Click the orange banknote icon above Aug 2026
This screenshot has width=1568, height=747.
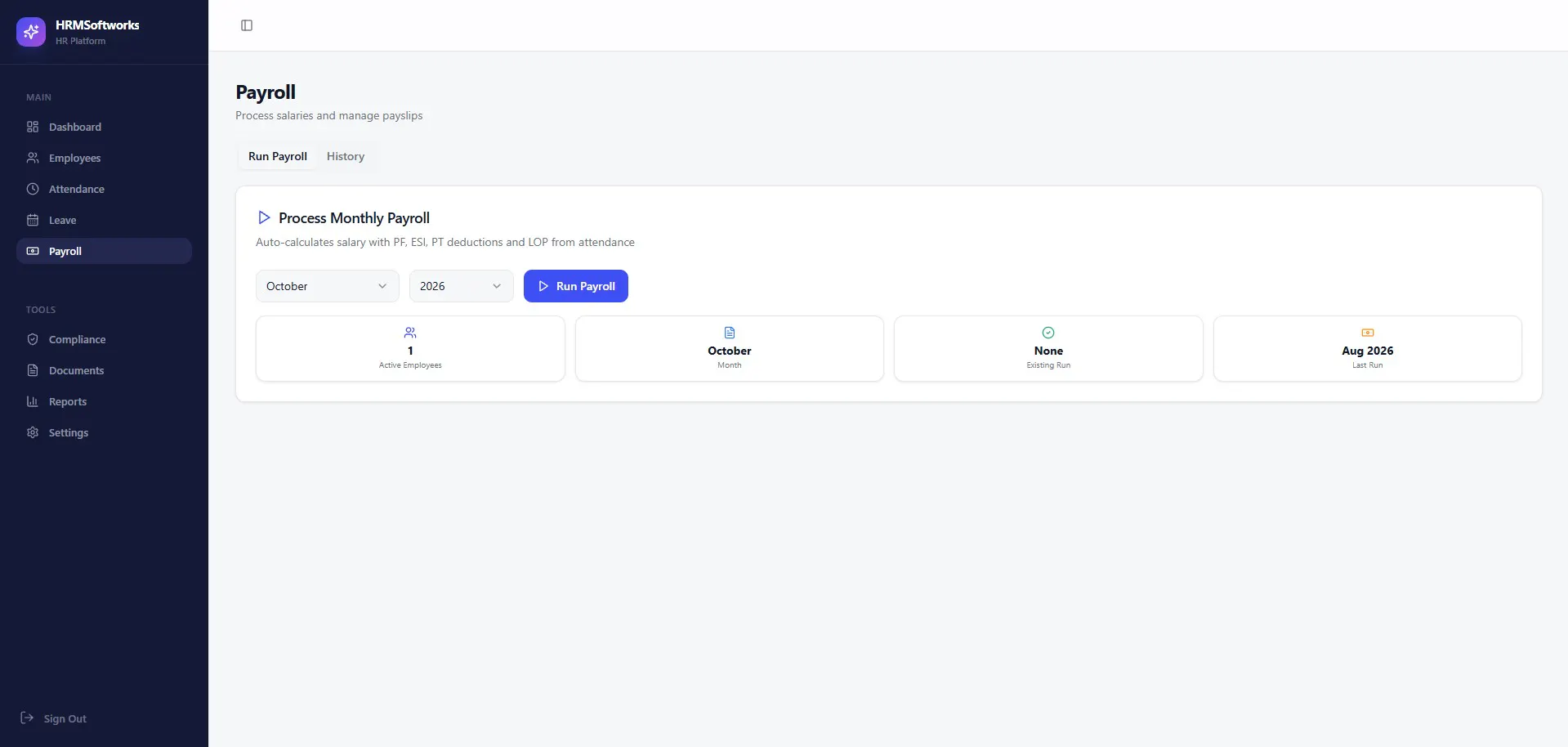(1368, 333)
